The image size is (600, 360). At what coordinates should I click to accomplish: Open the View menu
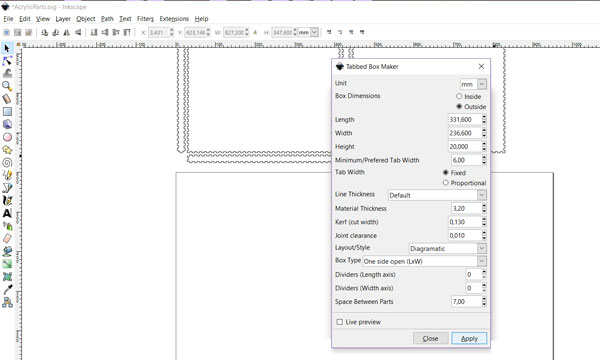tap(43, 19)
